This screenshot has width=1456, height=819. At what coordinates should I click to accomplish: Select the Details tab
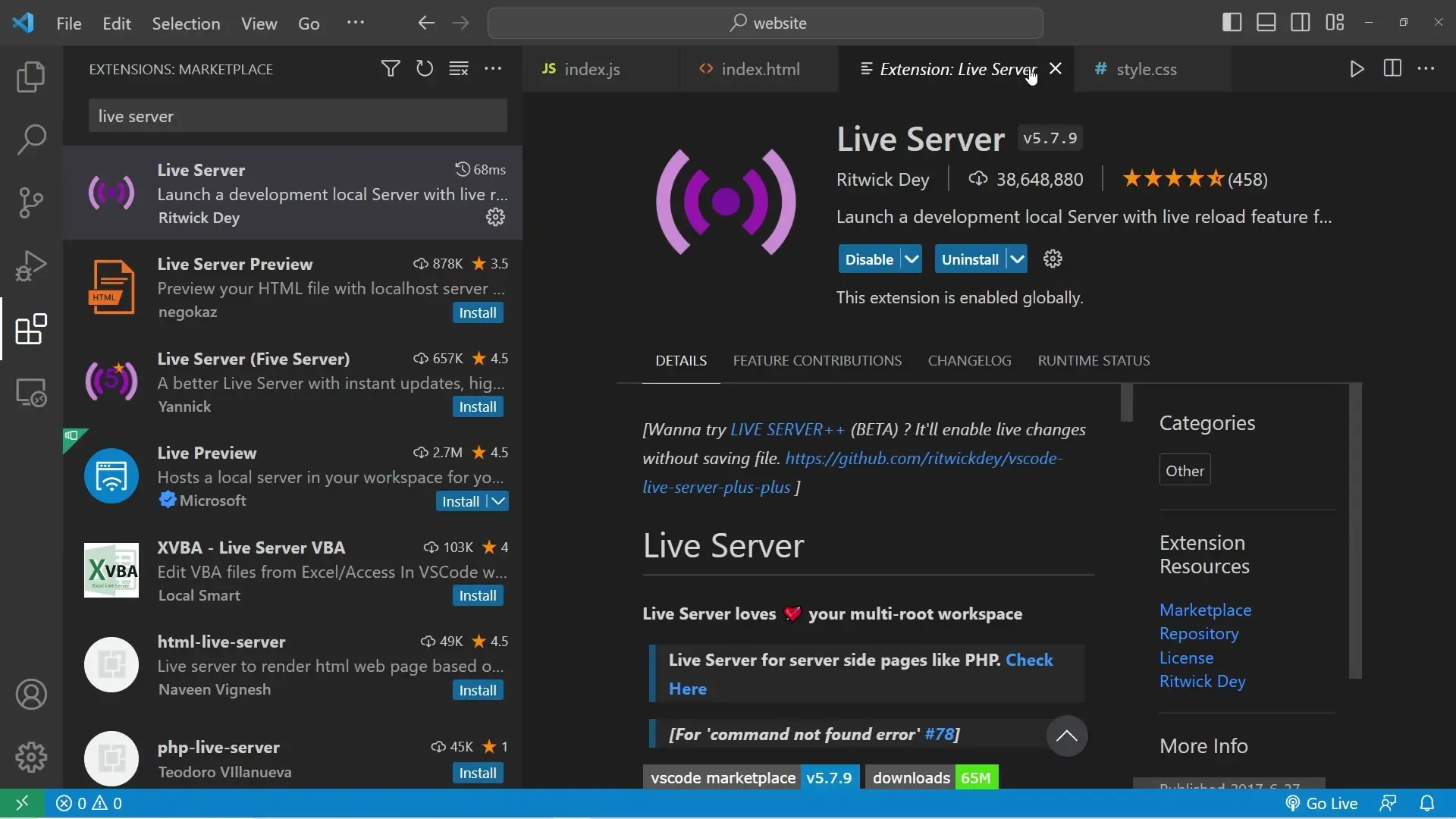click(x=681, y=361)
